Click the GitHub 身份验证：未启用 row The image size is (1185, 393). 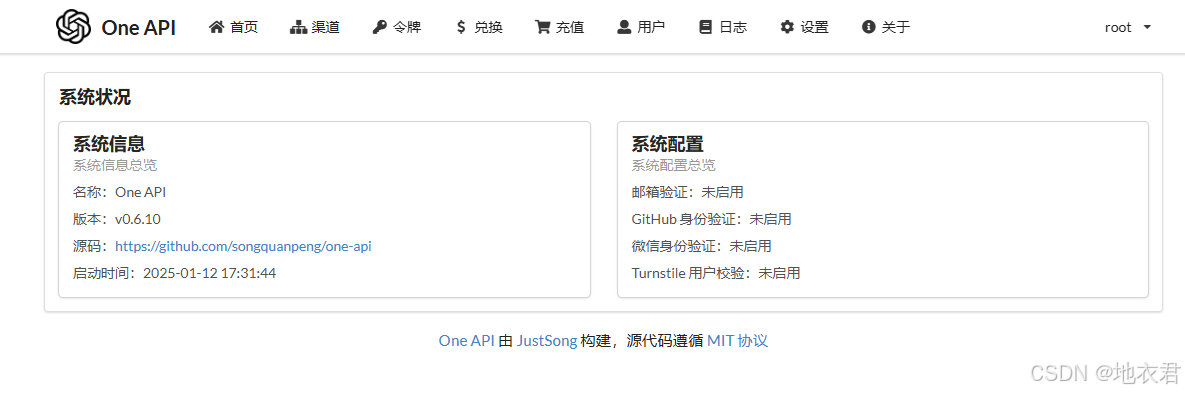[x=711, y=219]
